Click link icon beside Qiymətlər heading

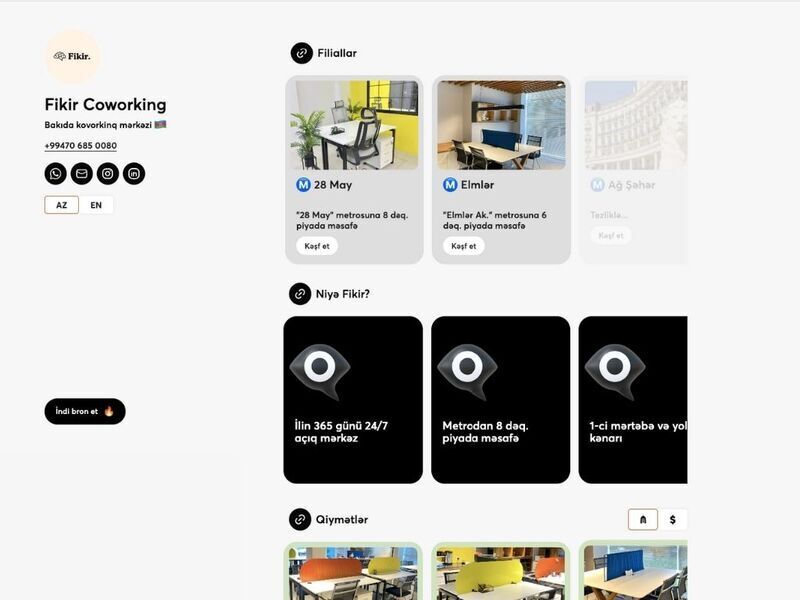tap(300, 519)
